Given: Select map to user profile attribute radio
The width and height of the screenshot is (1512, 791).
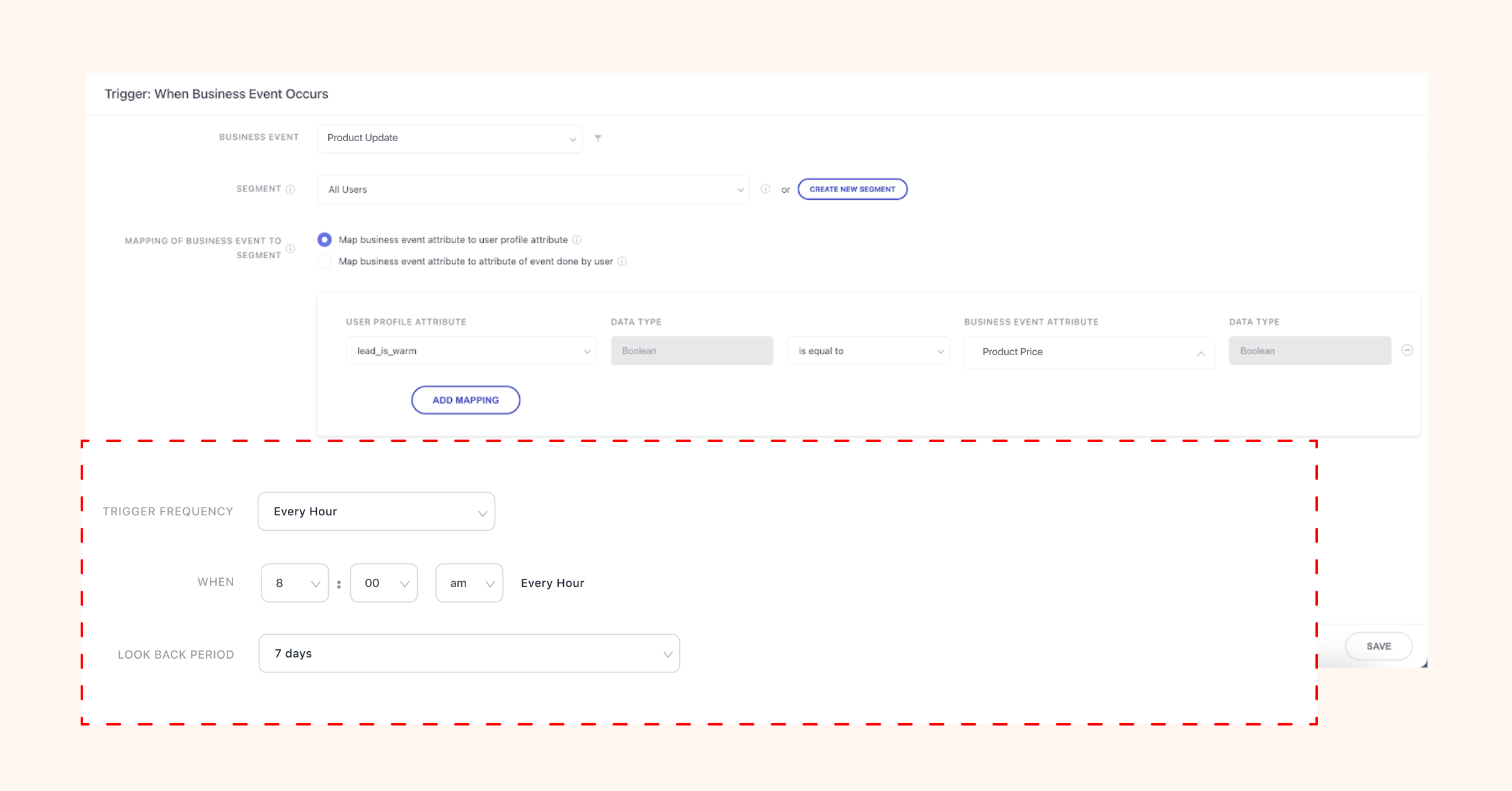Looking at the screenshot, I should pyautogui.click(x=324, y=240).
